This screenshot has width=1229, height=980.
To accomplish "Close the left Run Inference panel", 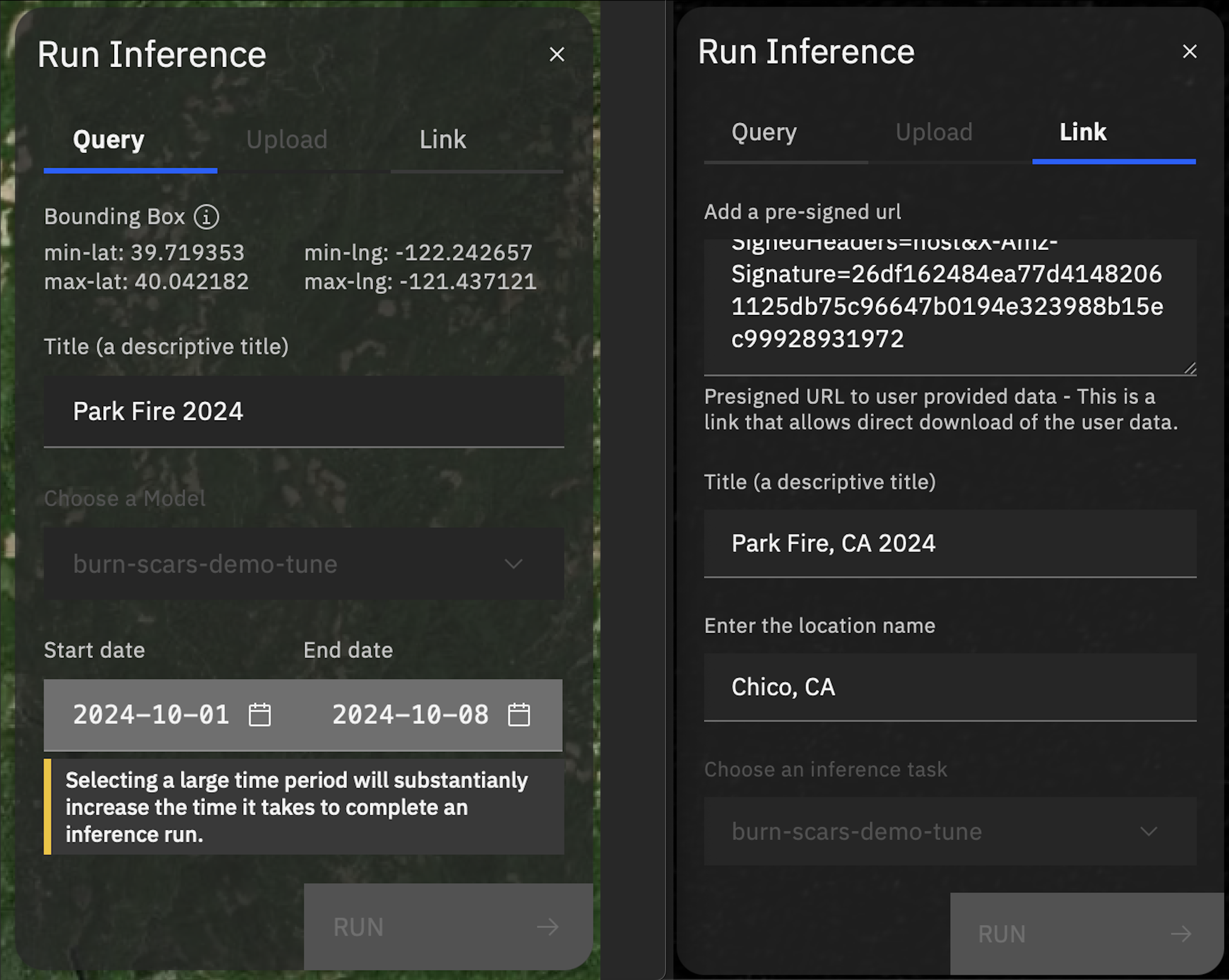I will [557, 55].
